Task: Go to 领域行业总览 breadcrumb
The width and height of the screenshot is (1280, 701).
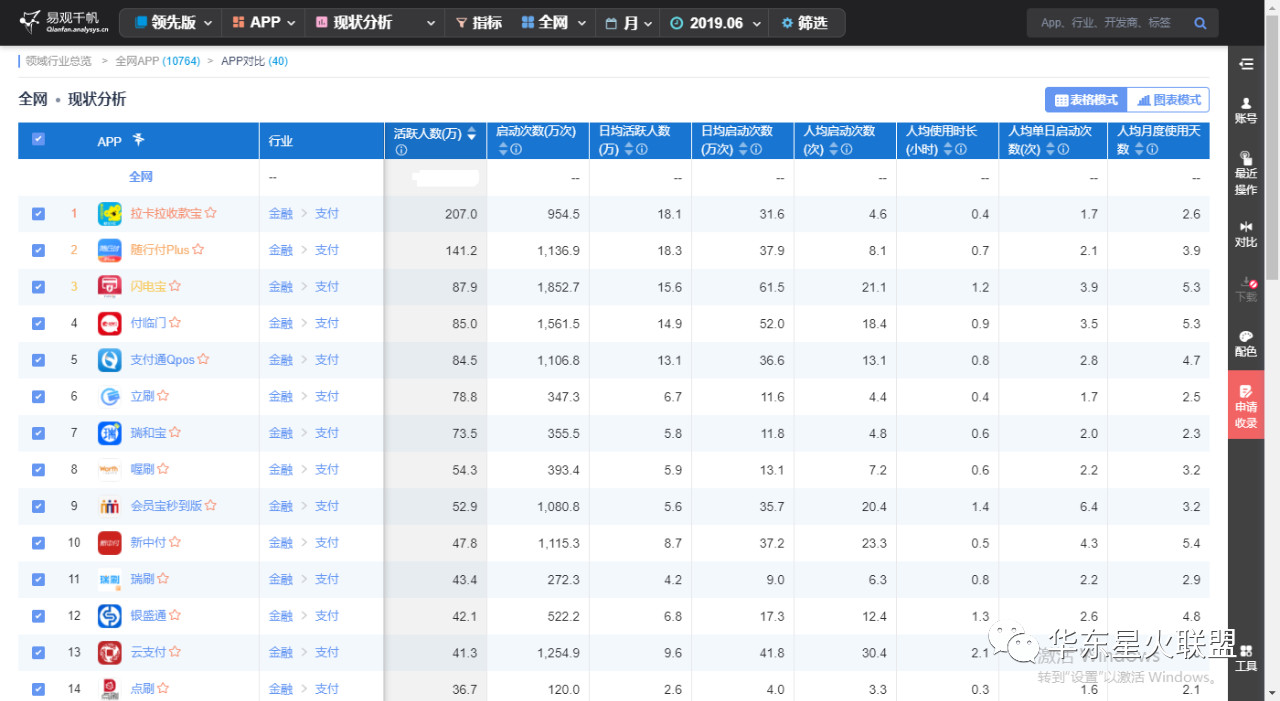Action: [59, 61]
